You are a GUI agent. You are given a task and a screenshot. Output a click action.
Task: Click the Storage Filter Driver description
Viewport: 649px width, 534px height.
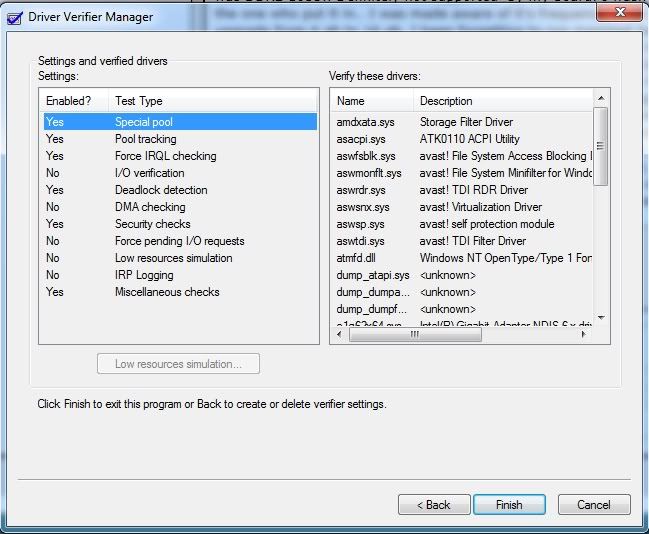(466, 122)
